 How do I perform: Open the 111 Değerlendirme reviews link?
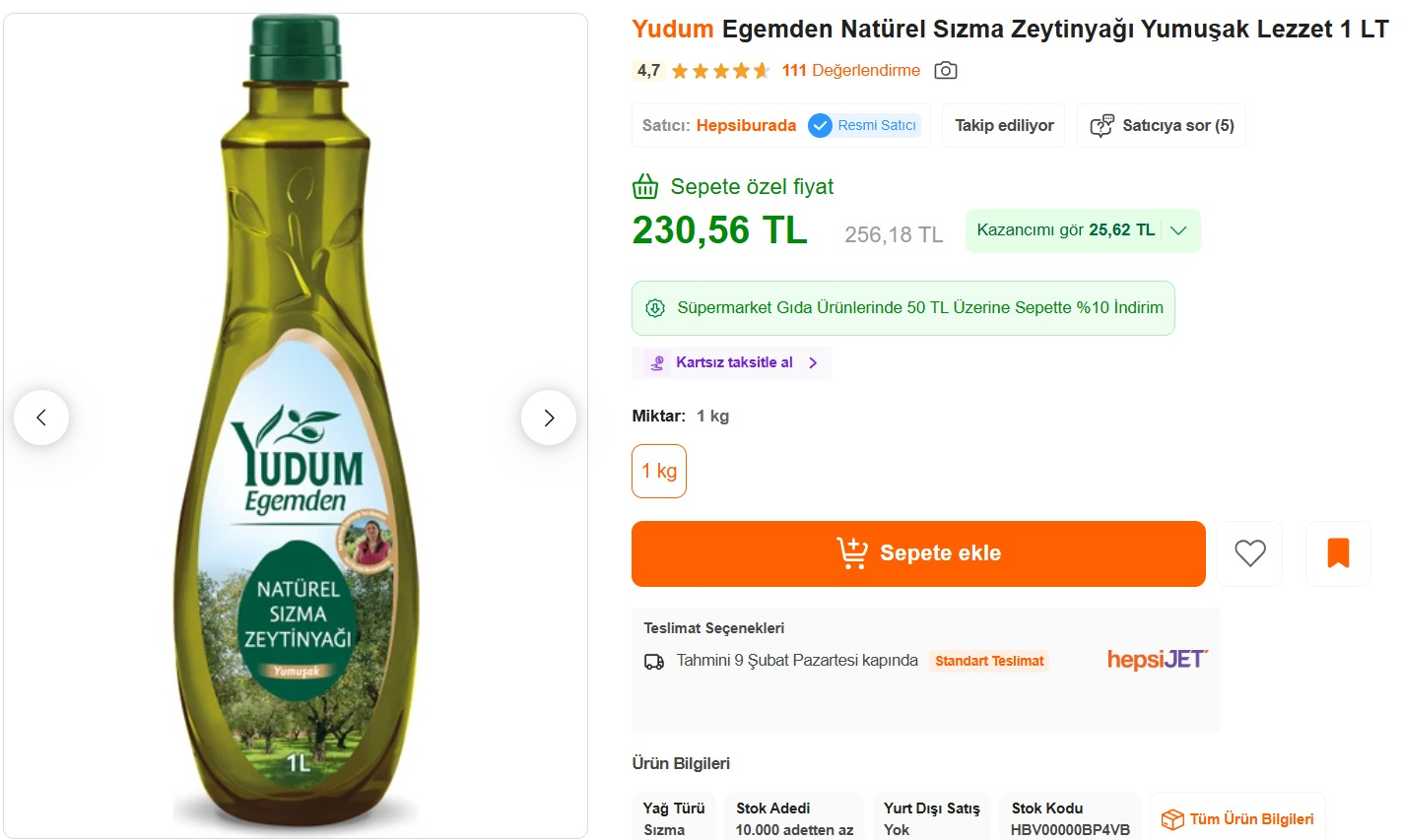click(x=850, y=70)
